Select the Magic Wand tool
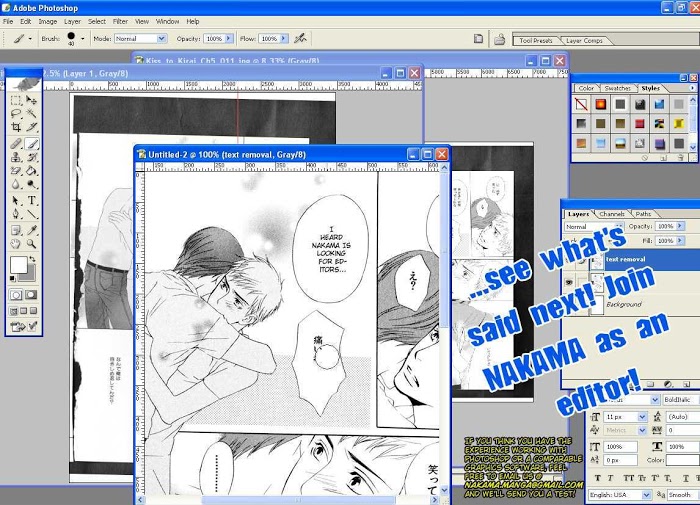This screenshot has width=700, height=505. (32, 115)
